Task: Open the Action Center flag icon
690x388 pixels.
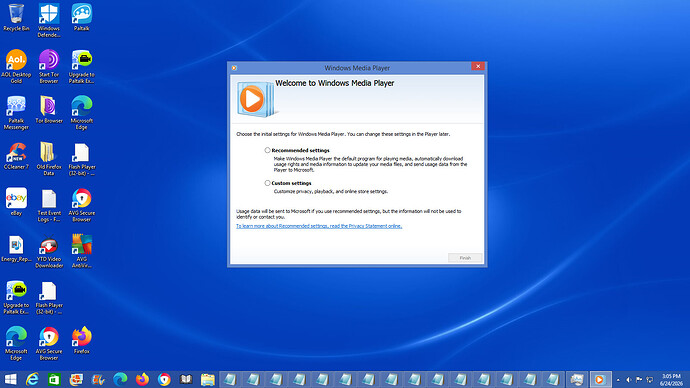Action: click(x=639, y=380)
